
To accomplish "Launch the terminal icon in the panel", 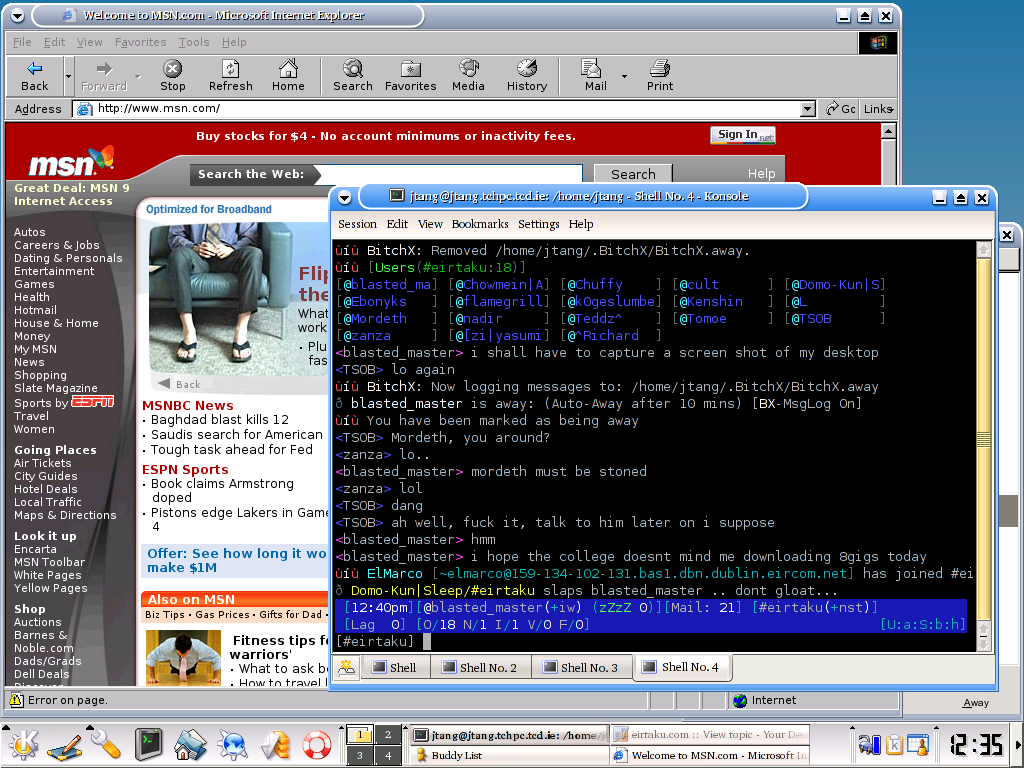I will pyautogui.click(x=149, y=745).
